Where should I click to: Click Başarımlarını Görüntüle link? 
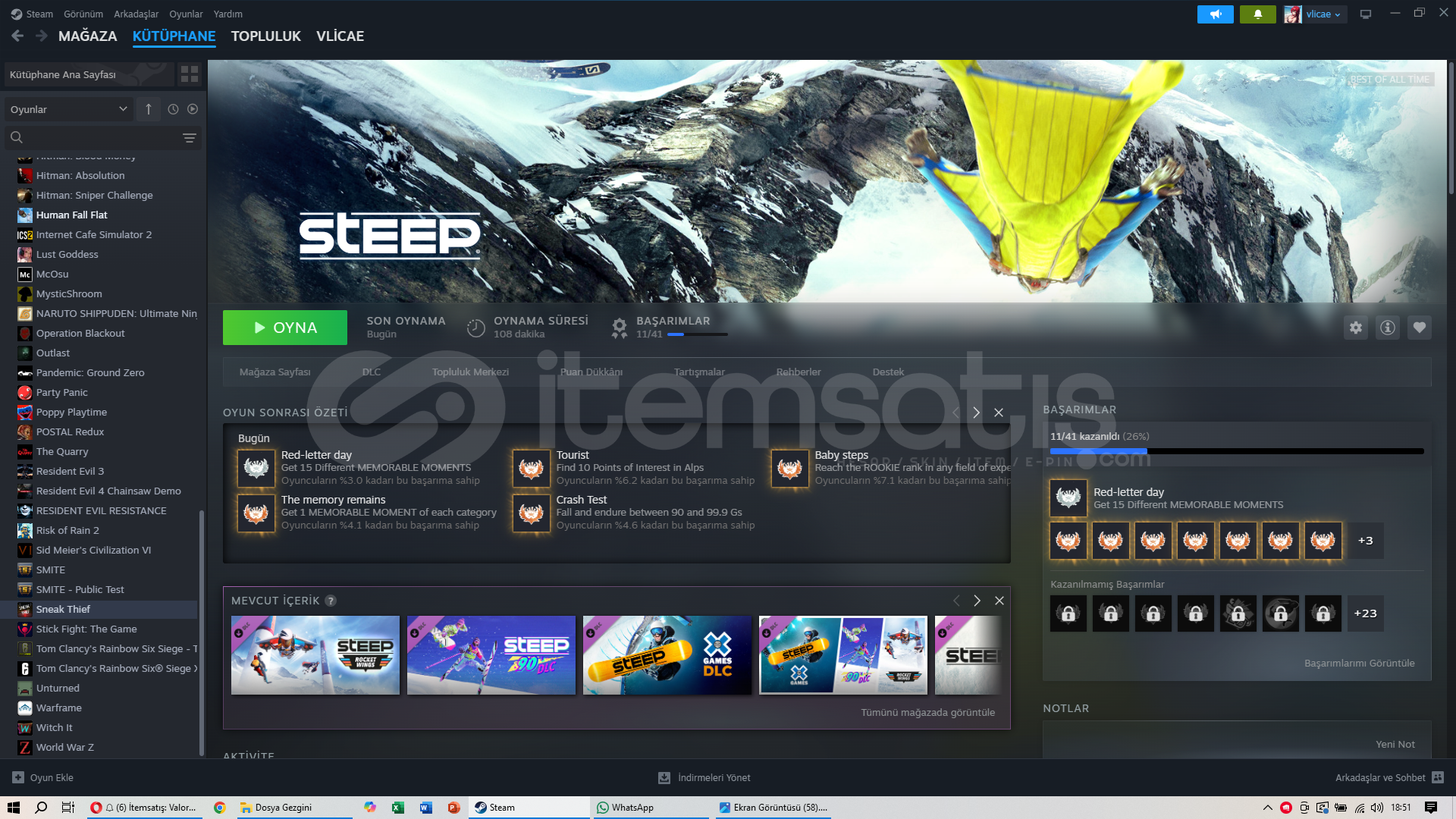(x=1360, y=663)
